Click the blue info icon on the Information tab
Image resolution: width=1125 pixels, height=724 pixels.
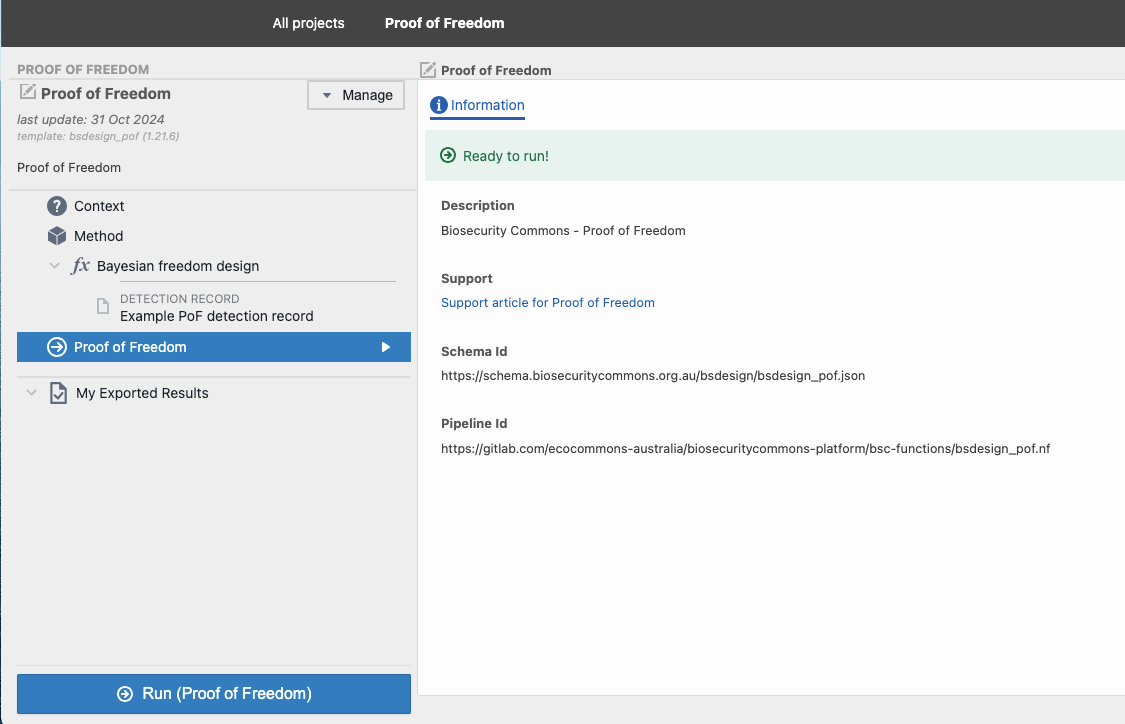click(438, 105)
